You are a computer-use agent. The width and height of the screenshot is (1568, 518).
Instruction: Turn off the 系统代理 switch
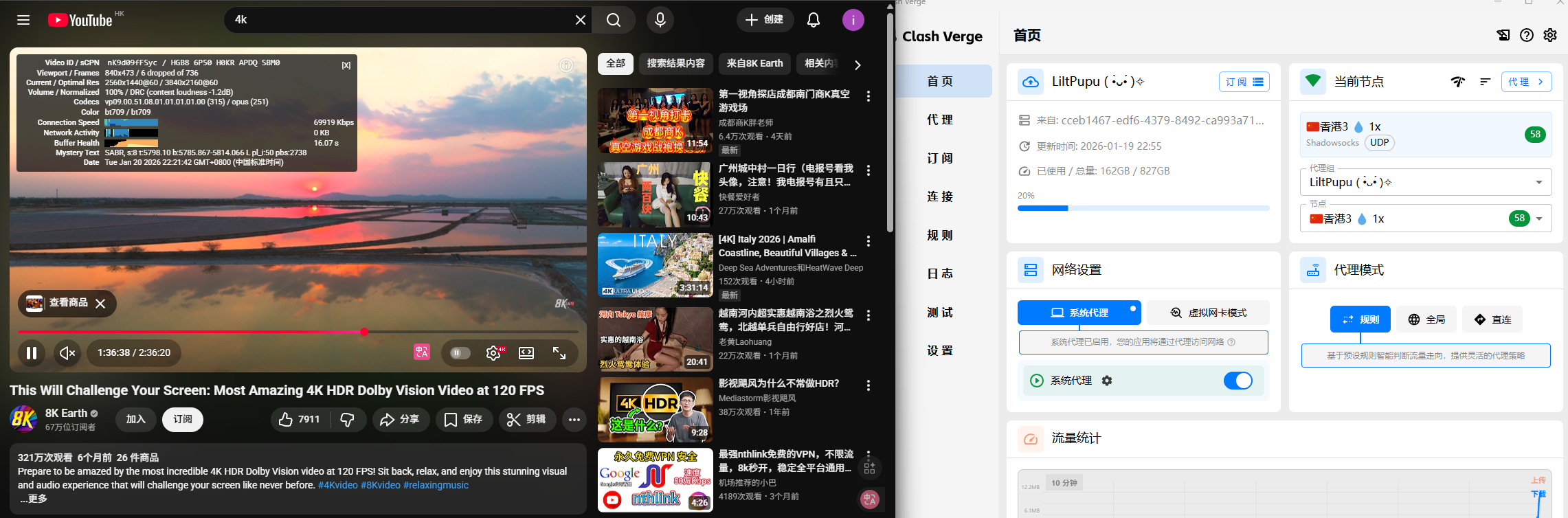click(x=1237, y=381)
